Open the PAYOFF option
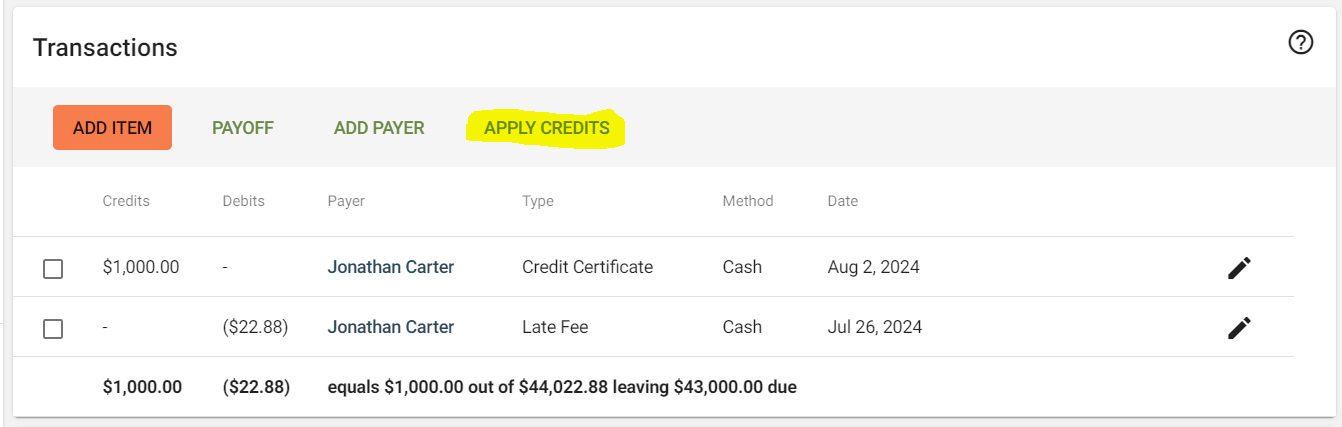Image resolution: width=1342 pixels, height=427 pixels. [243, 128]
